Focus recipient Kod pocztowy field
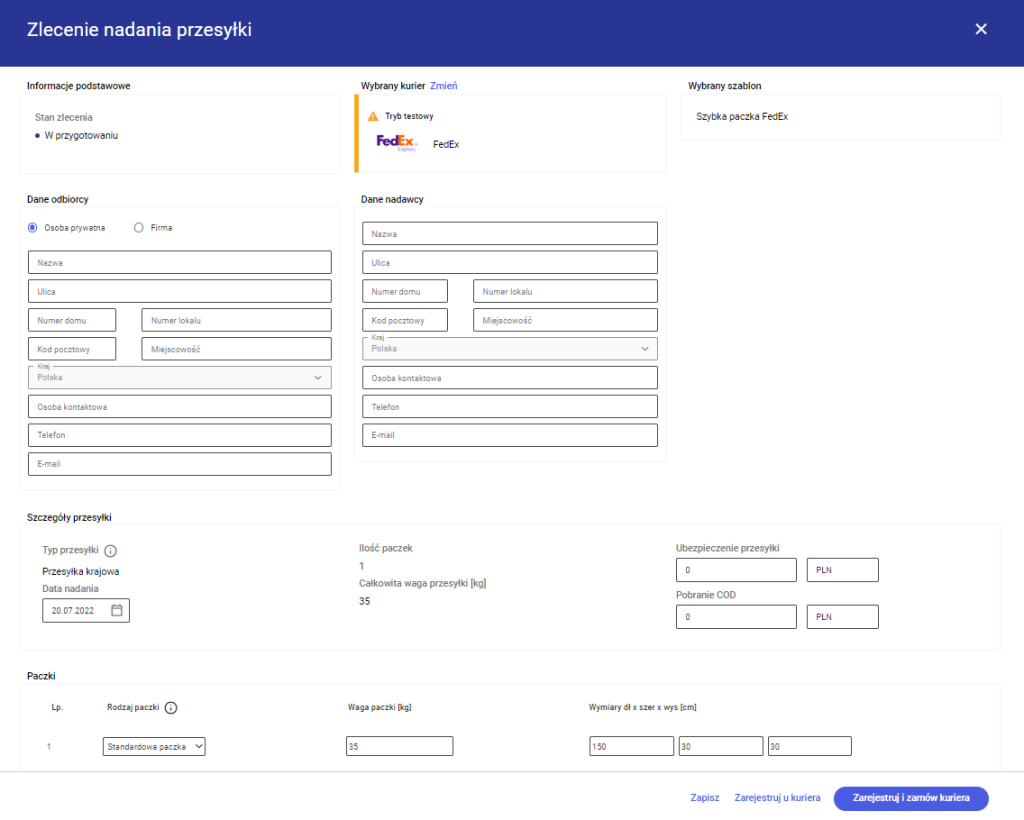 (x=72, y=349)
